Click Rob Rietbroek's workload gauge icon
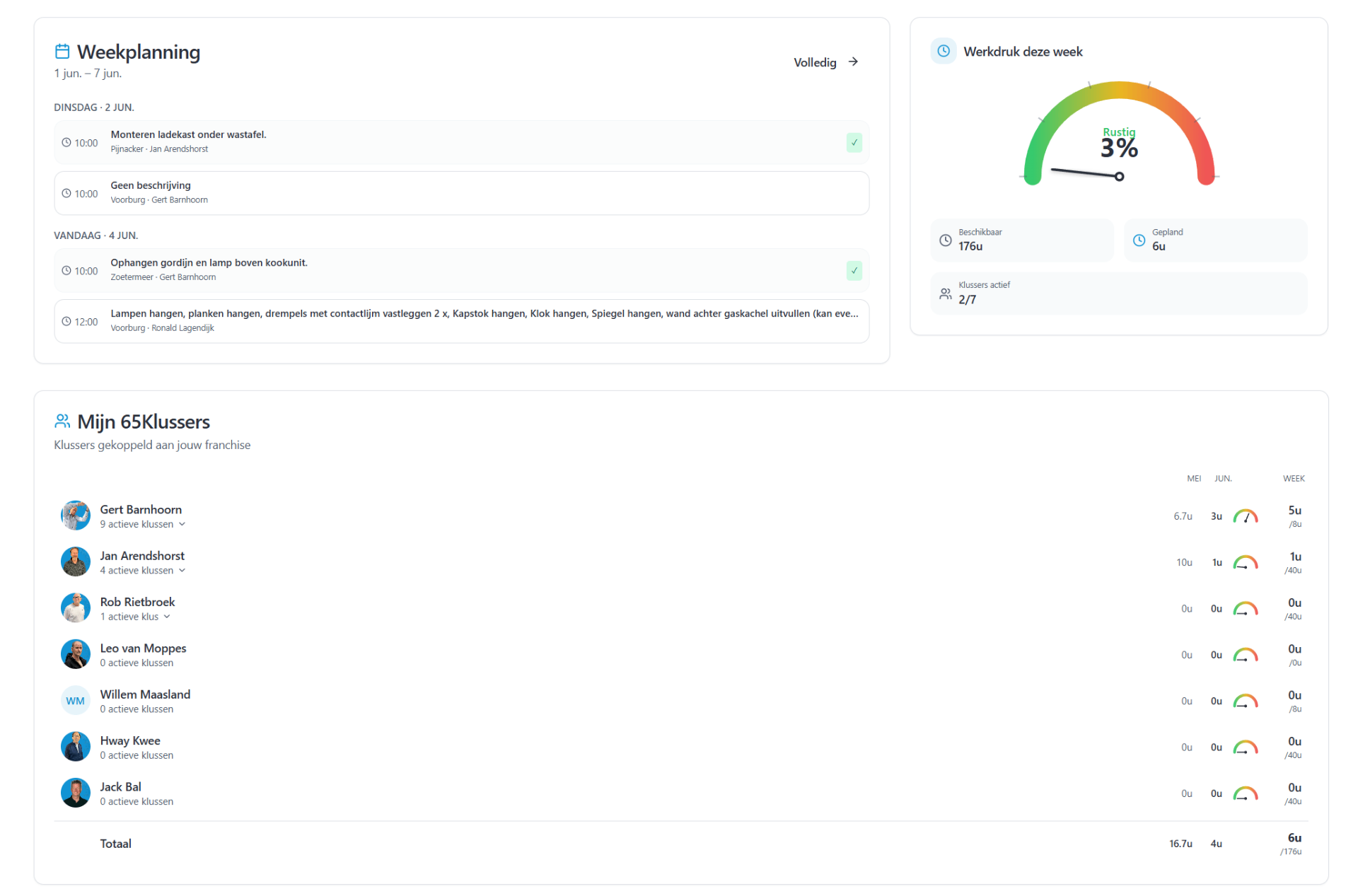 tap(1246, 608)
